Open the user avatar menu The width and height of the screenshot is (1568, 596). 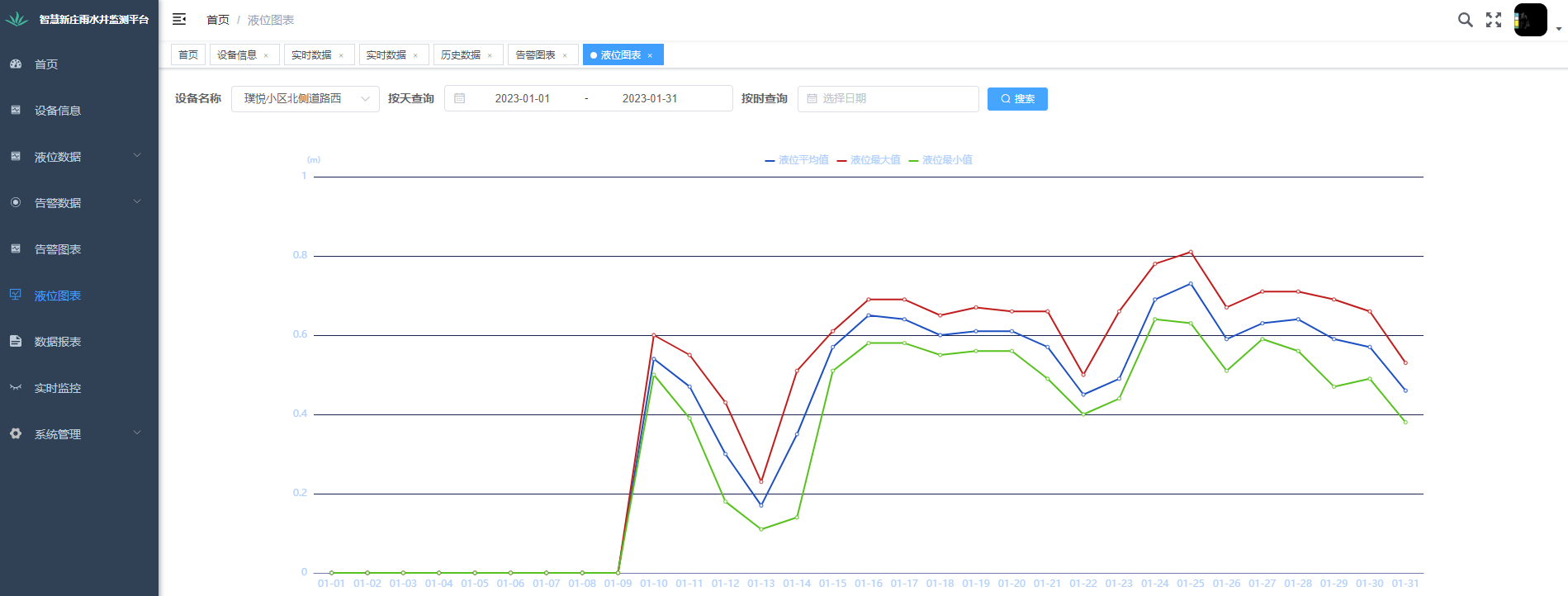tap(1530, 20)
